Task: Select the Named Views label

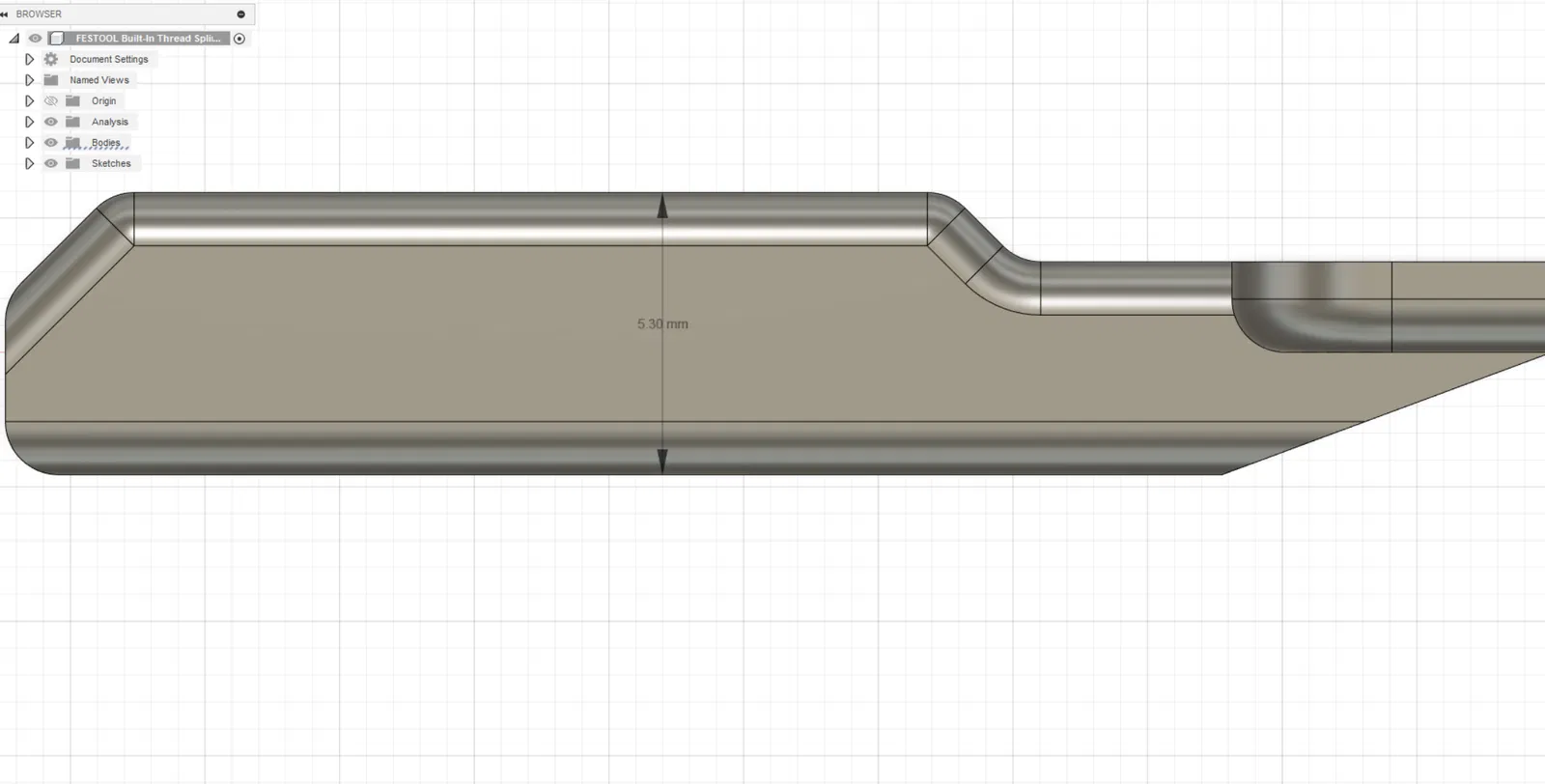Action: coord(99,80)
